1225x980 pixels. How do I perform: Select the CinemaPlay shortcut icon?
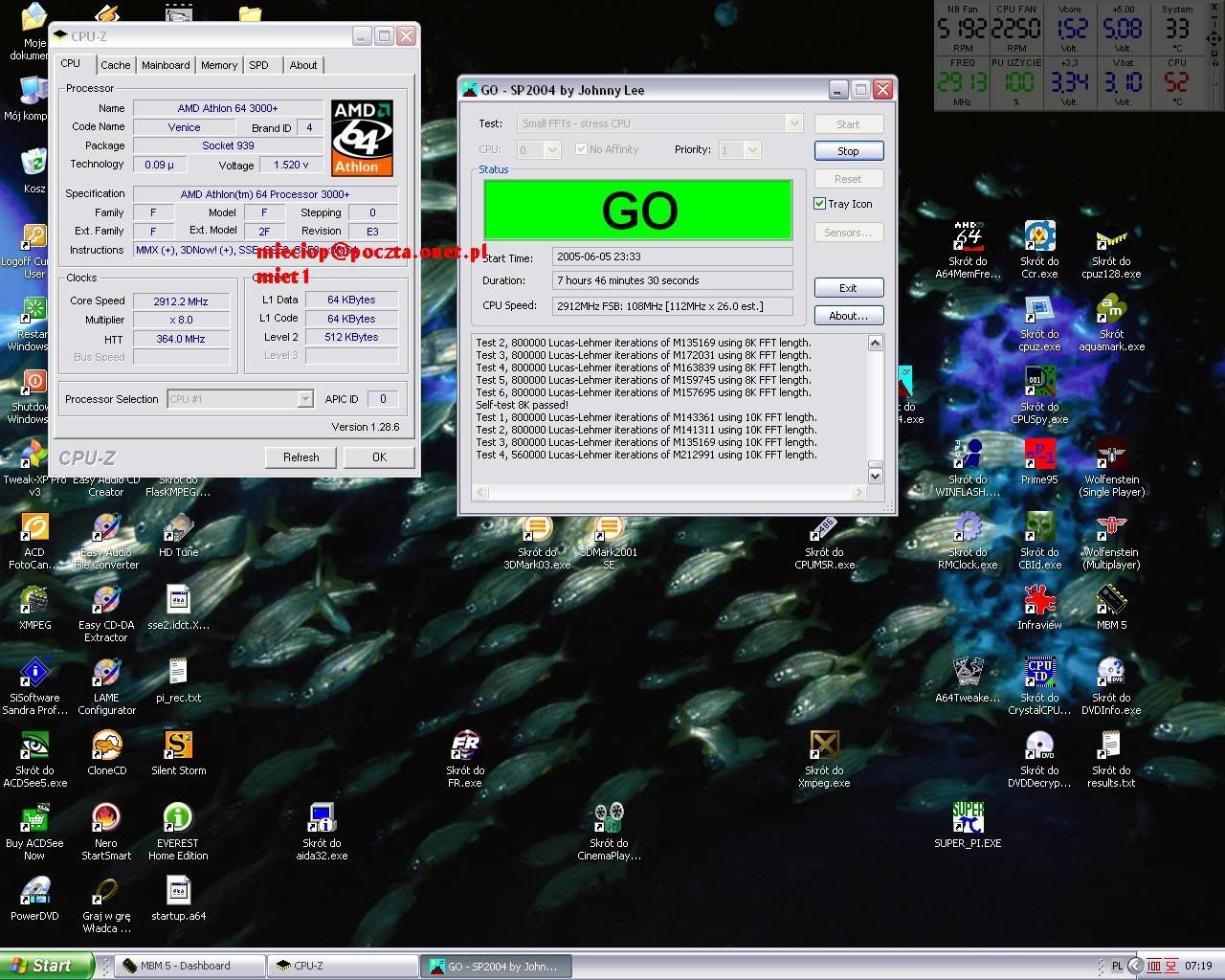609,831
